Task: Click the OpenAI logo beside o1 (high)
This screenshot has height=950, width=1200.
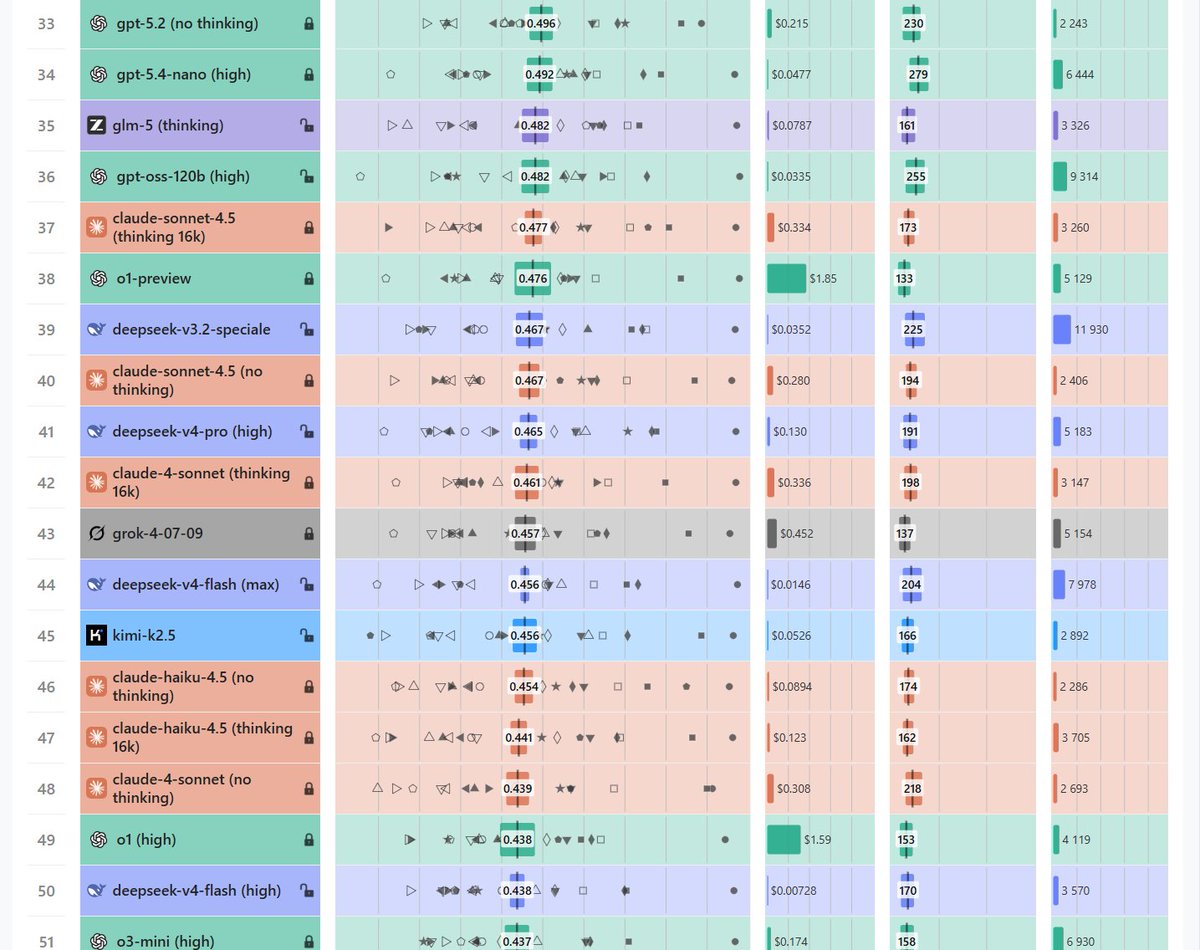Action: [98, 839]
